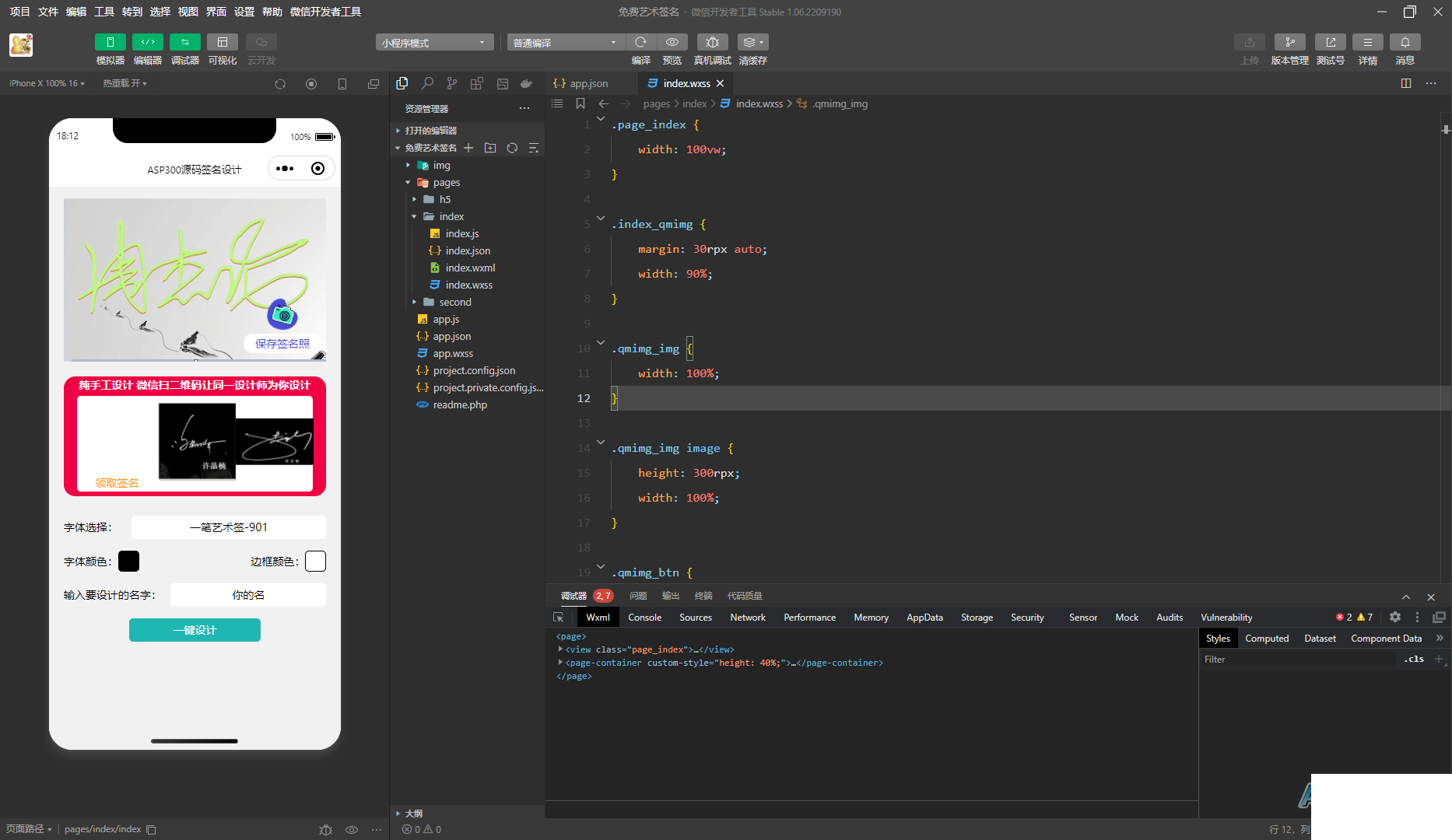The height and width of the screenshot is (840, 1452).
Task: Collapse all folders in explorer
Action: (534, 148)
